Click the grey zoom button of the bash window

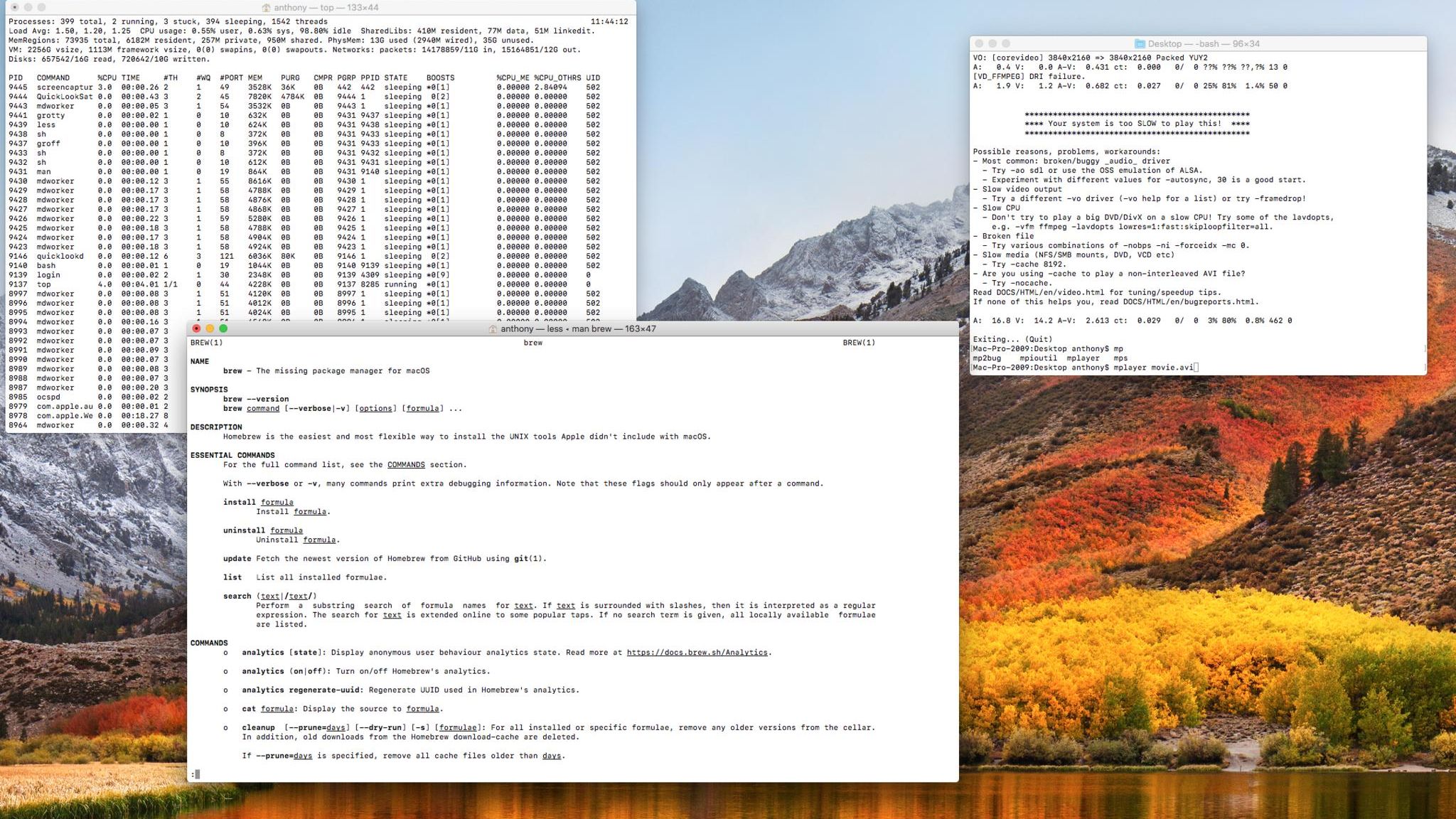coord(1005,43)
